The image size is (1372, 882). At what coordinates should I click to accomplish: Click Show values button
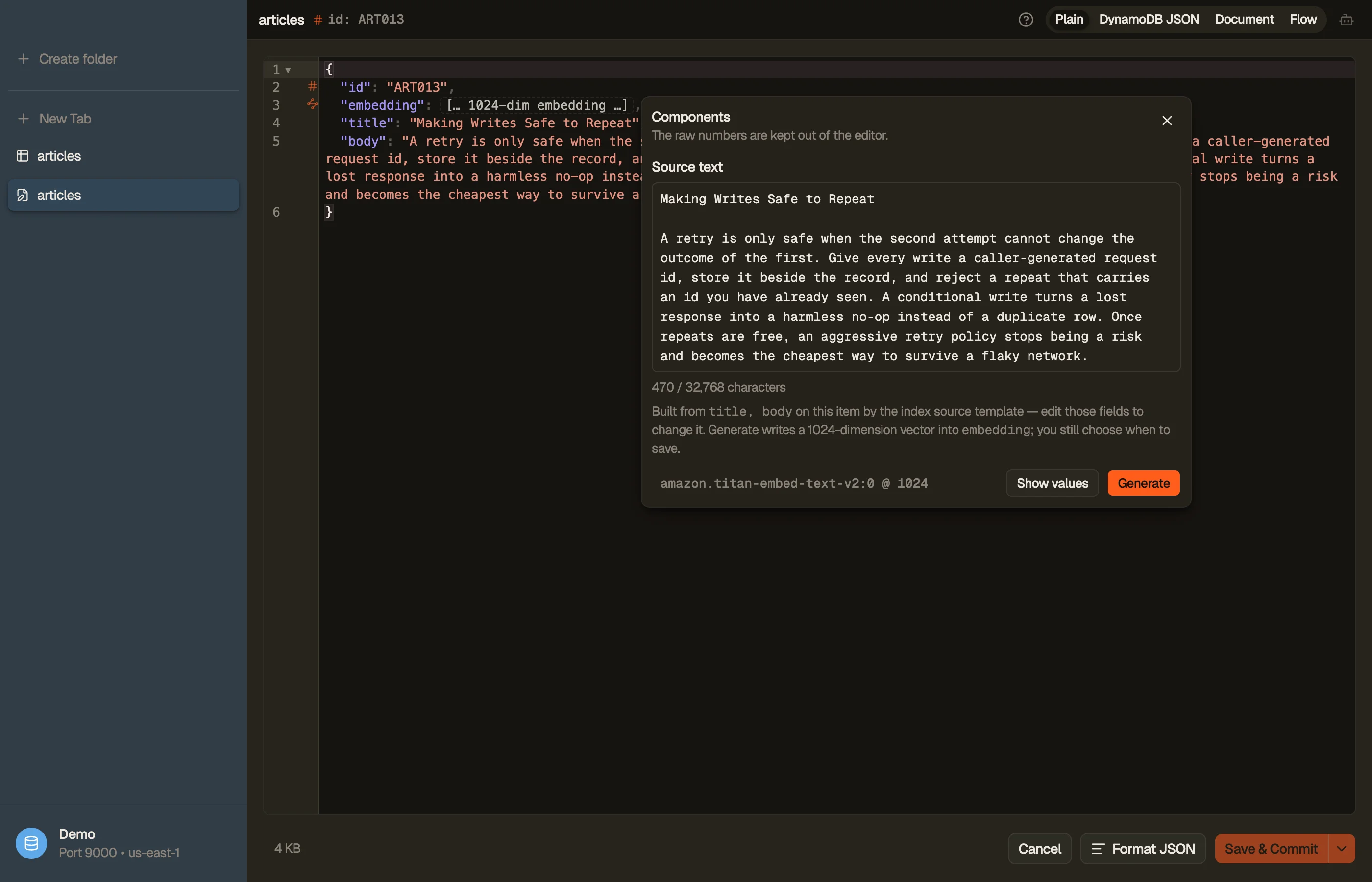pyautogui.click(x=1052, y=483)
